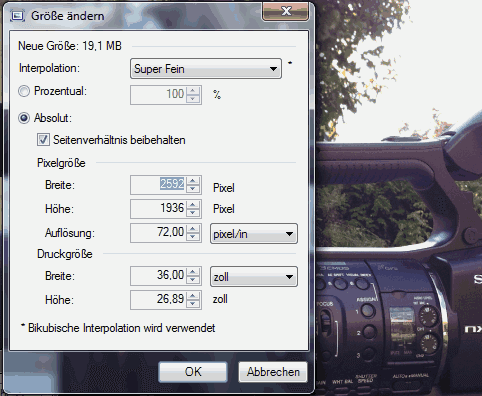Confirm resize with the OK button
This screenshot has width=482, height=396.
coord(193,372)
